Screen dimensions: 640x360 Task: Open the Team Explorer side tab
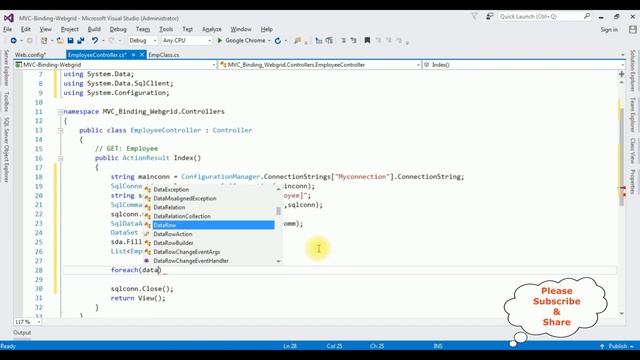(x=633, y=114)
